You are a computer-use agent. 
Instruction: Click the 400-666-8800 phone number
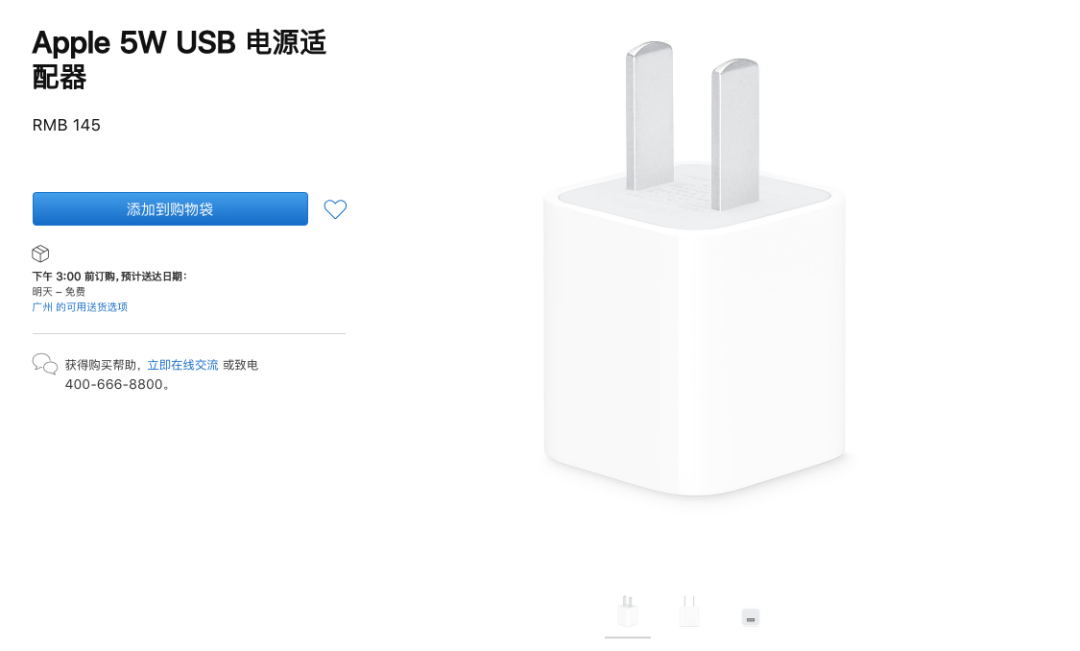point(114,385)
